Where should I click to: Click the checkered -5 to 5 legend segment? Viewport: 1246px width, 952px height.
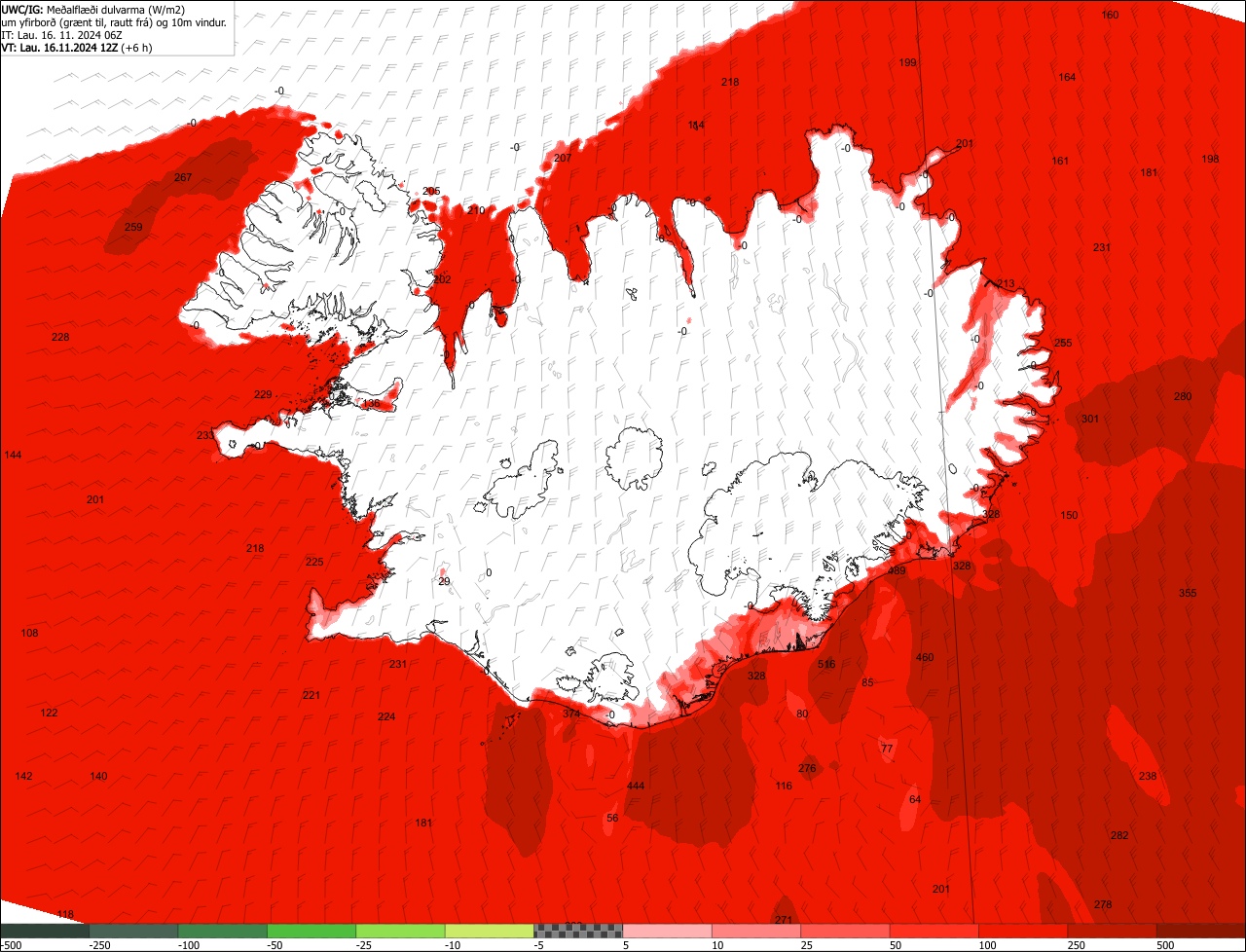coord(578,931)
